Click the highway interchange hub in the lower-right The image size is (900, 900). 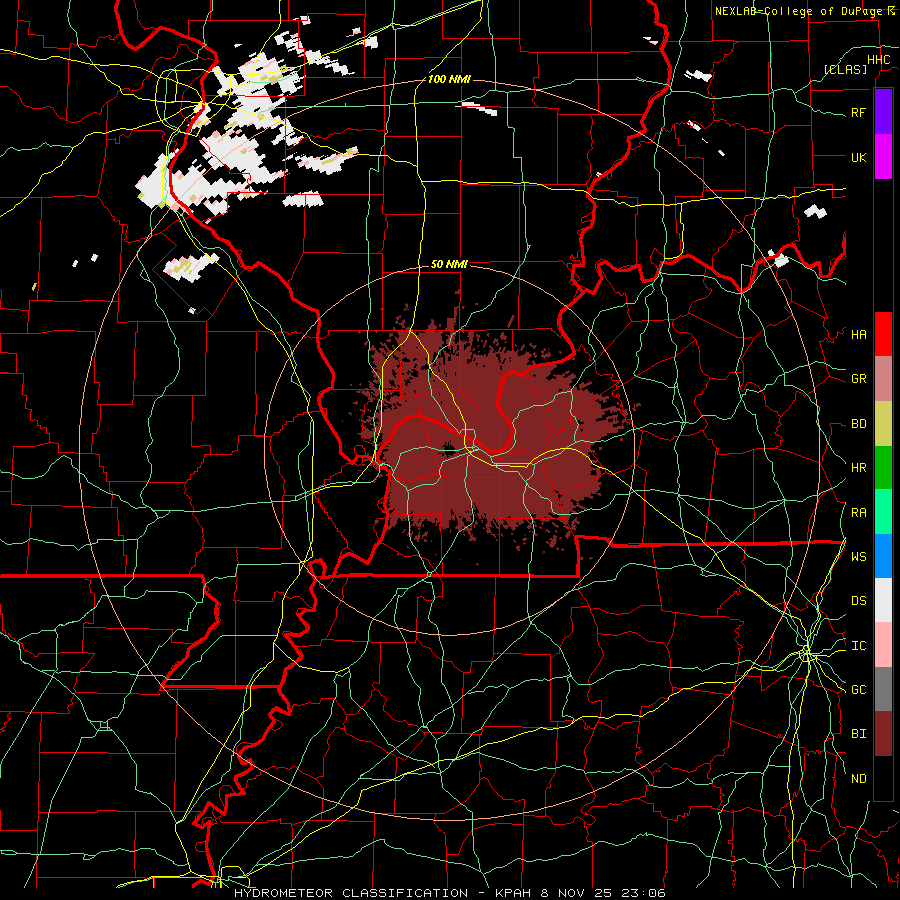(807, 653)
